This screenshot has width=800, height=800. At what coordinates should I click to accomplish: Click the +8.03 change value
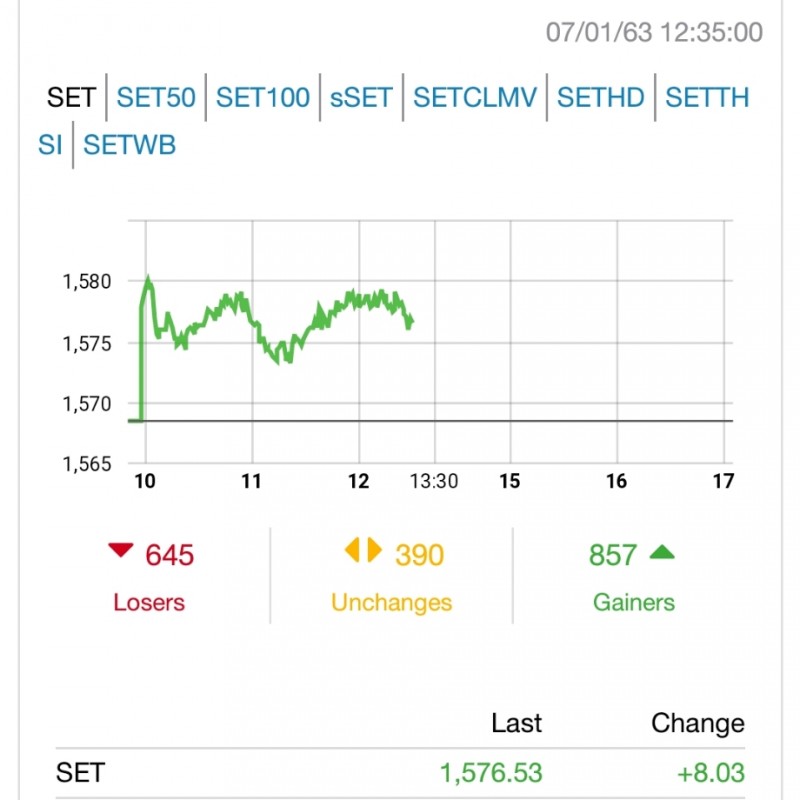pos(711,772)
